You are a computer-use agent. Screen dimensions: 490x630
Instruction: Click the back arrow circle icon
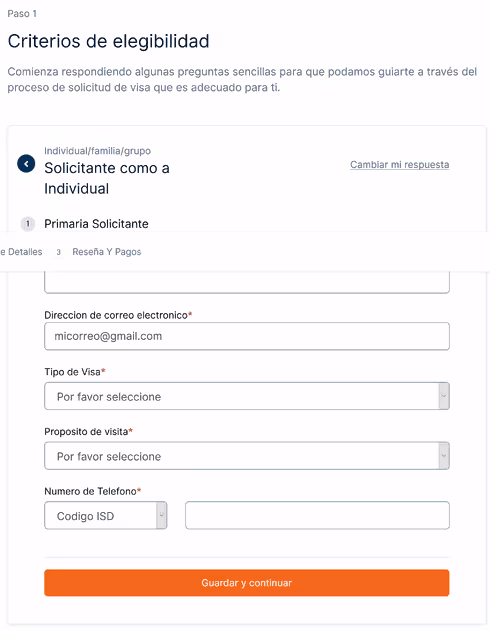pos(26,164)
